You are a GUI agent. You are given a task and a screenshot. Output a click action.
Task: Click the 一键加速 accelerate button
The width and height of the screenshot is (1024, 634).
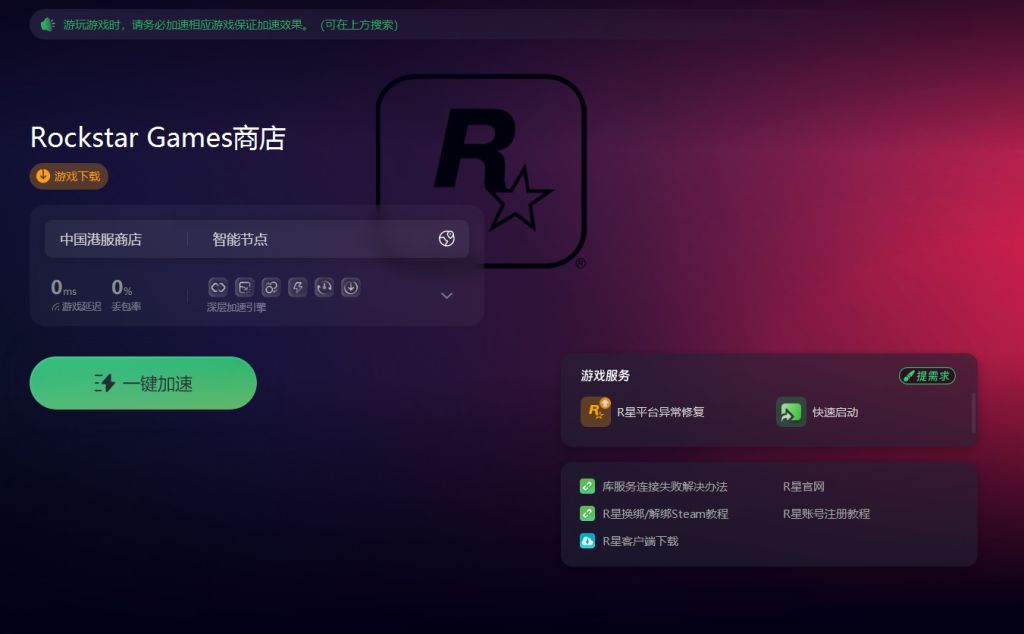[143, 383]
